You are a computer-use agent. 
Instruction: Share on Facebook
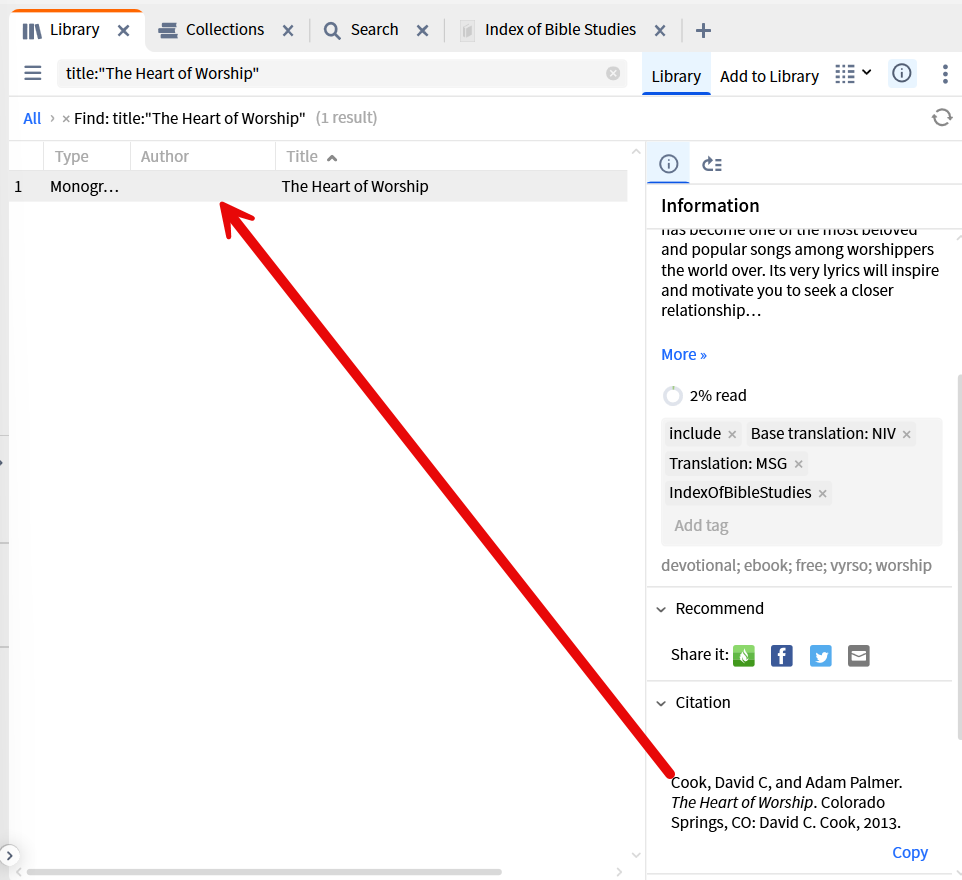(782, 655)
